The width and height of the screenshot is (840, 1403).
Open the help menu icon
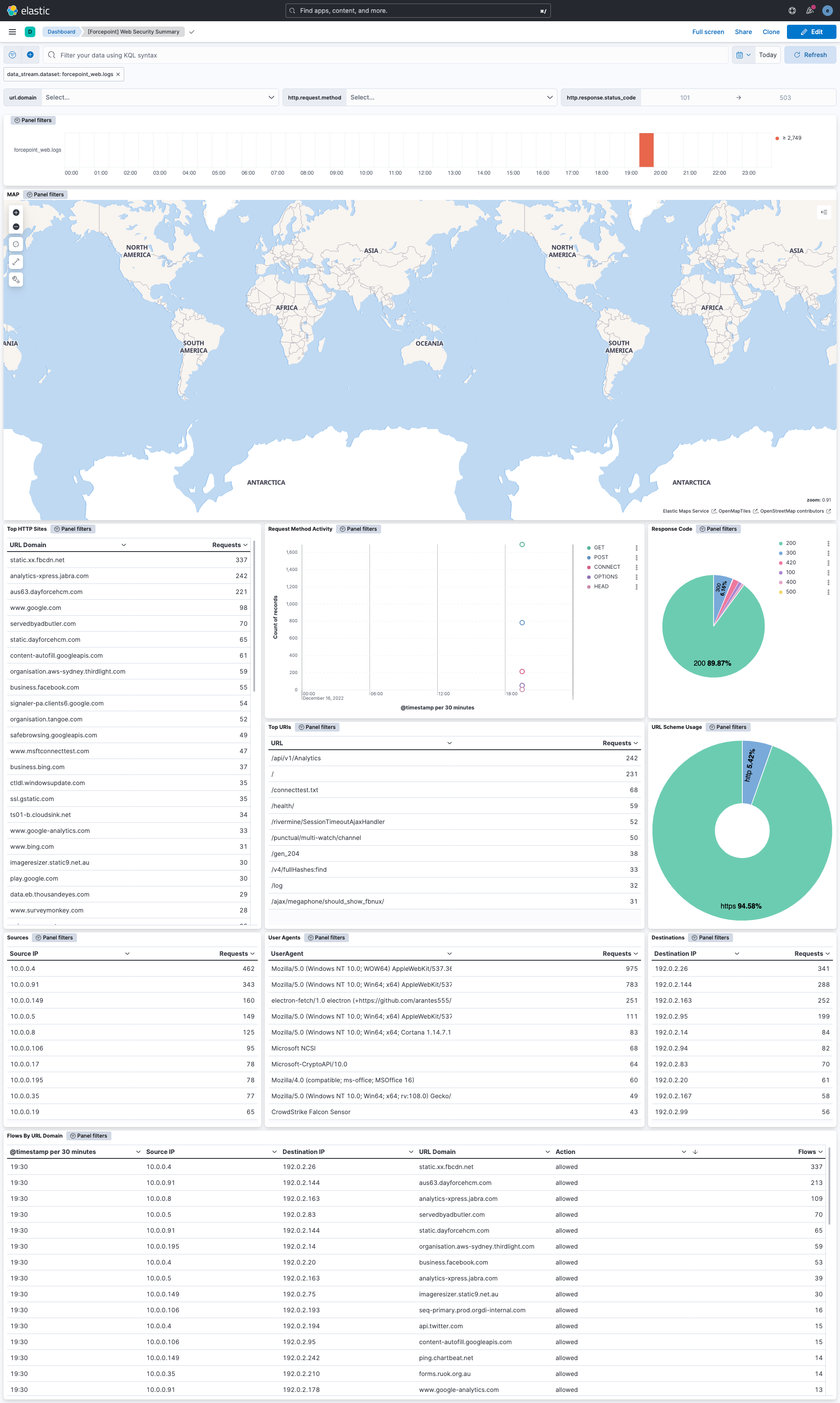coord(792,11)
